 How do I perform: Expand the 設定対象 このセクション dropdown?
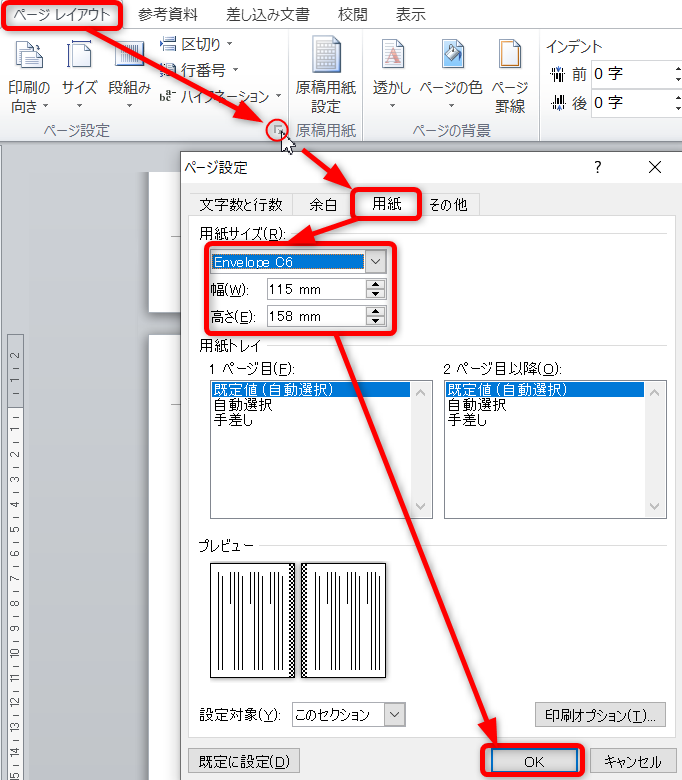click(394, 714)
